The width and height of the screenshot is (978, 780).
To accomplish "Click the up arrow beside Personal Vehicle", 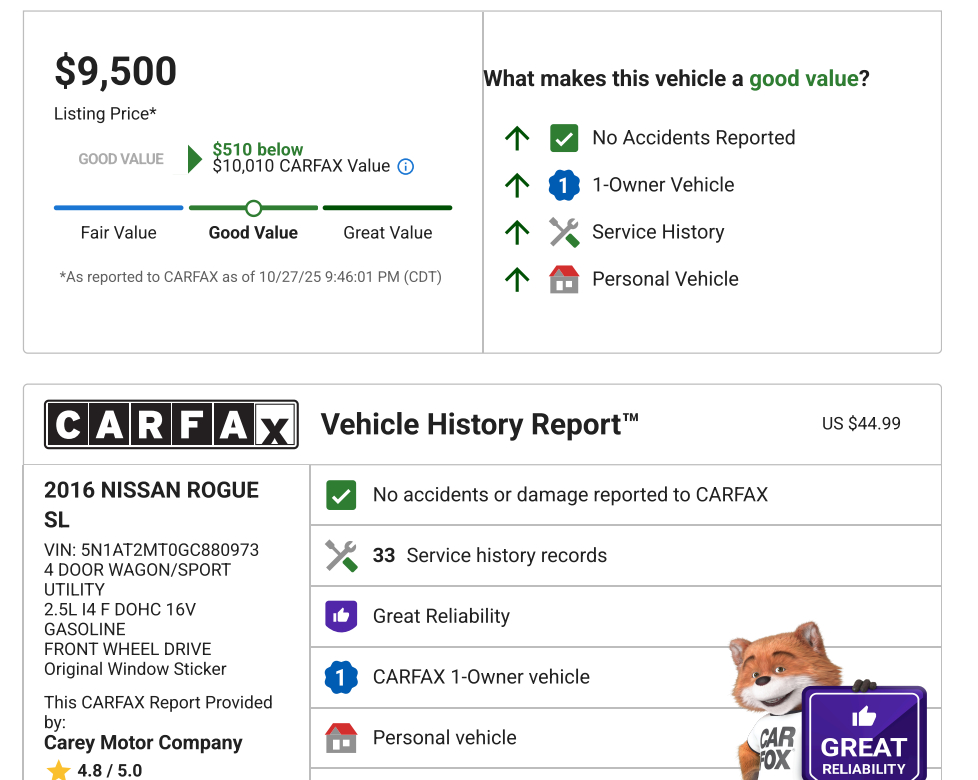I will point(517,279).
